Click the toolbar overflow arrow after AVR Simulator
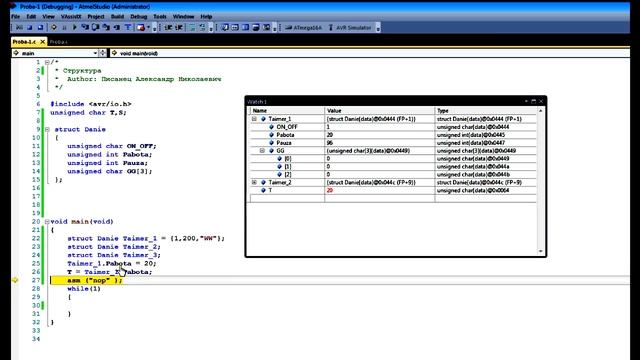Image resolution: width=640 pixels, height=360 pixels. pos(378,28)
